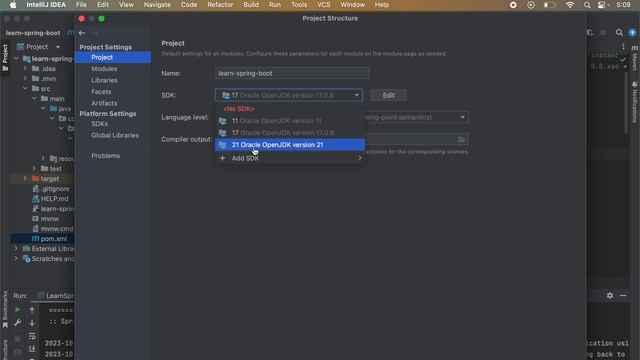Click the SDK combo box arrow
This screenshot has width=640, height=360.
click(356, 95)
